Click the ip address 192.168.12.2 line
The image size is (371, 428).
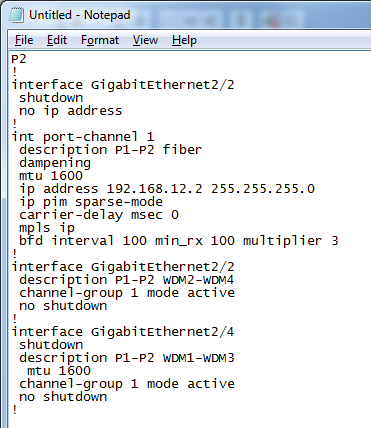point(167,189)
